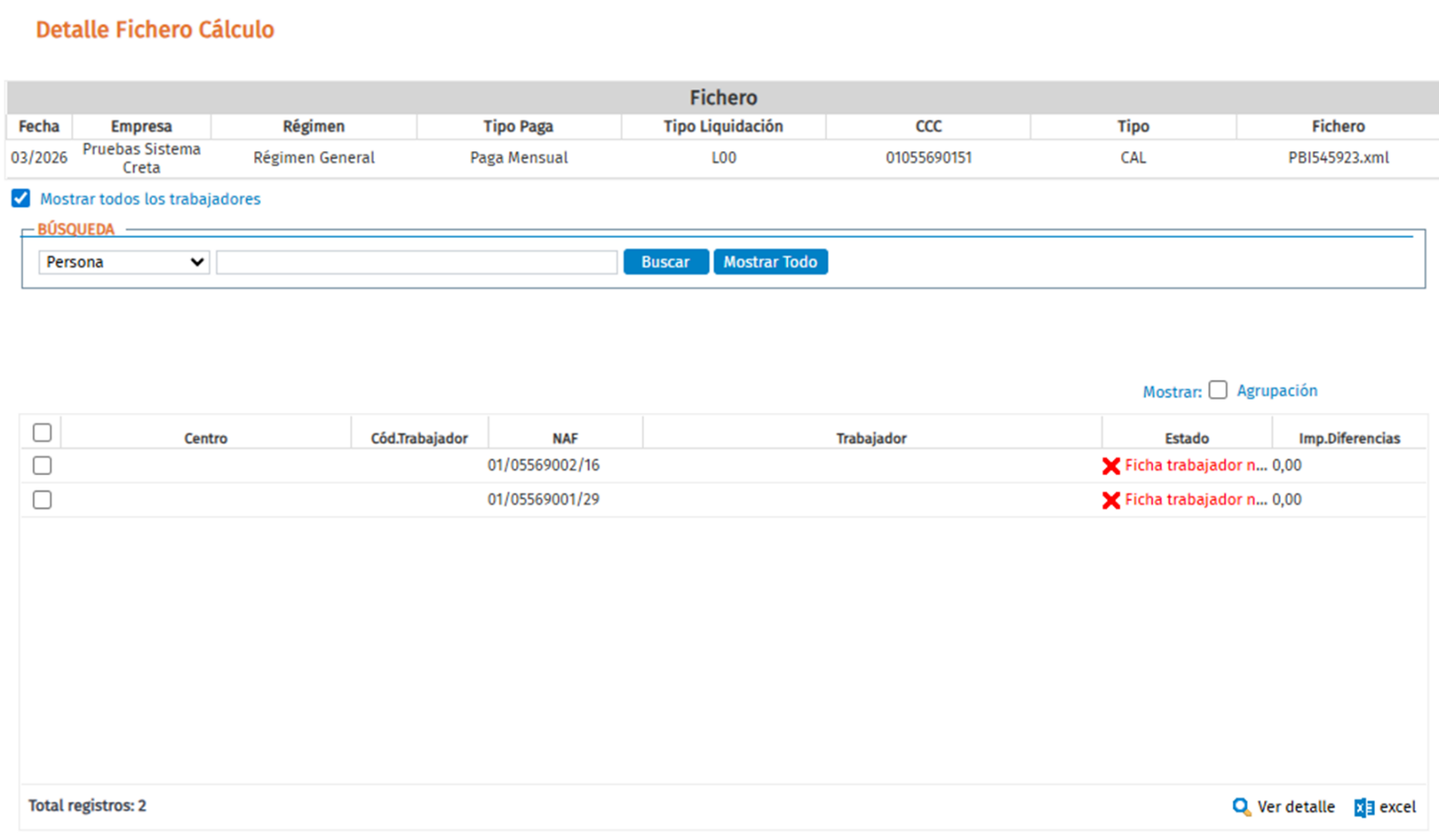This screenshot has width=1439, height=840.
Task: Tick the select-all checkbox in table header
Action: coord(42,433)
